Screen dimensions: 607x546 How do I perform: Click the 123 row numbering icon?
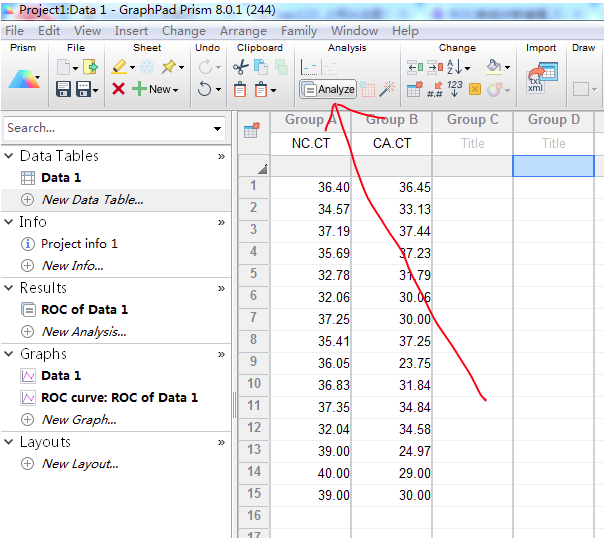[455, 89]
